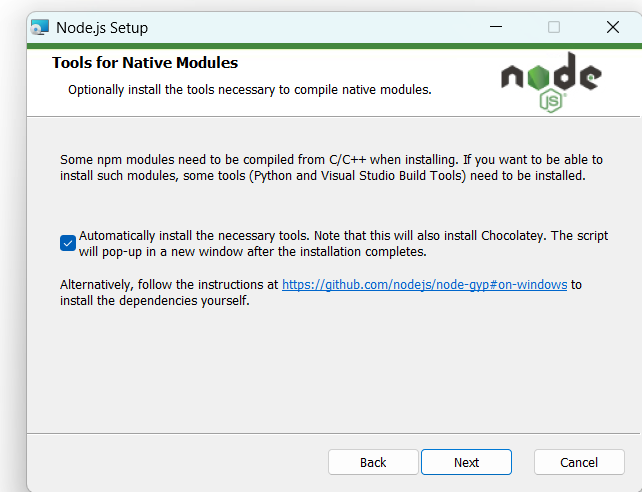This screenshot has height=492, width=642.
Task: Click the 'Node.js Setup' title bar text
Action: click(102, 28)
